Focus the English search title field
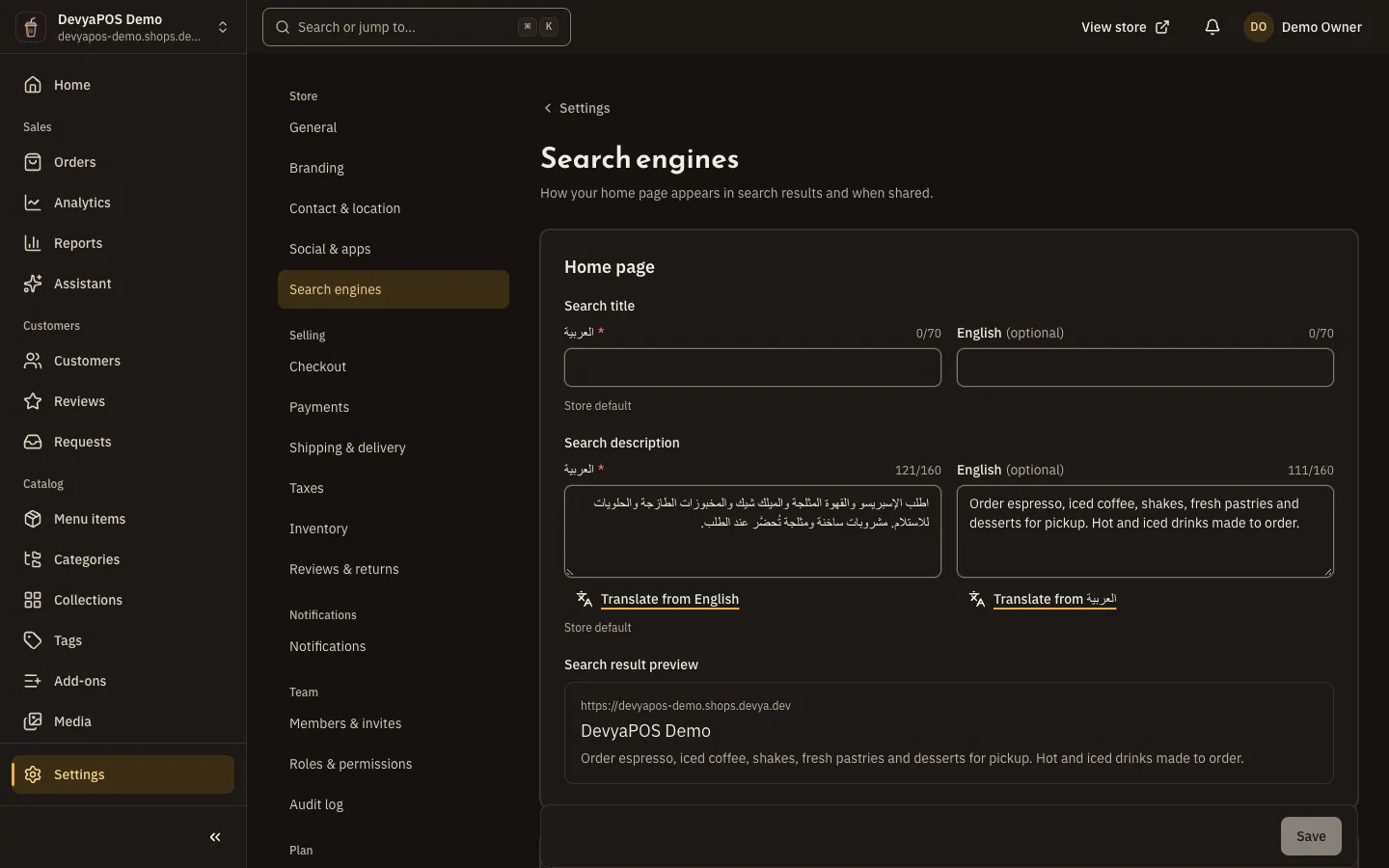 1145,367
